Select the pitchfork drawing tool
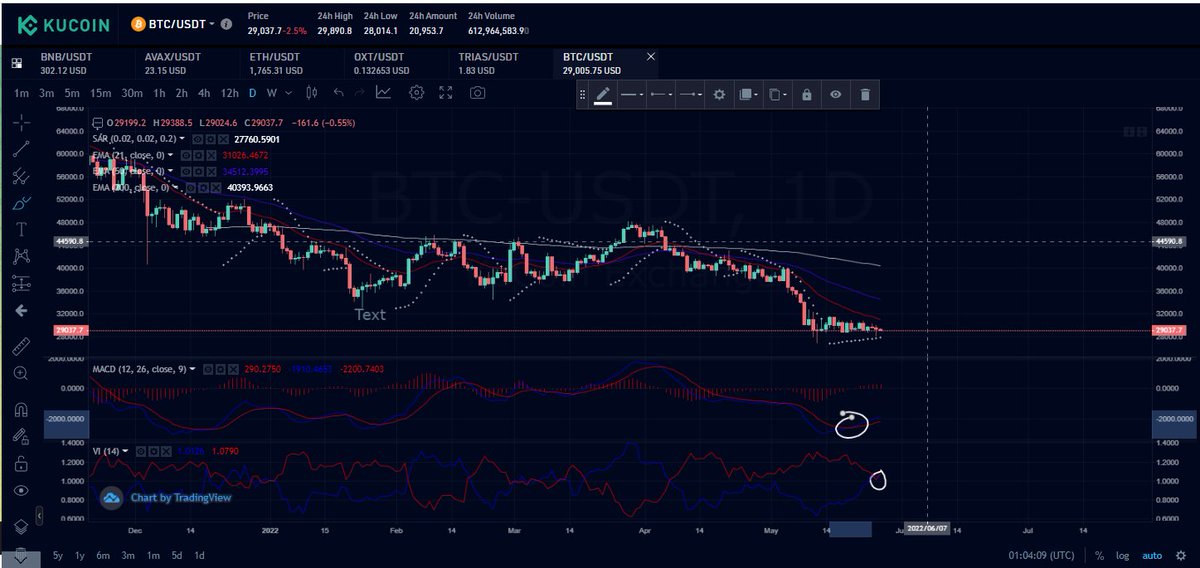Viewport: 1200px width, 568px height. pos(21,177)
